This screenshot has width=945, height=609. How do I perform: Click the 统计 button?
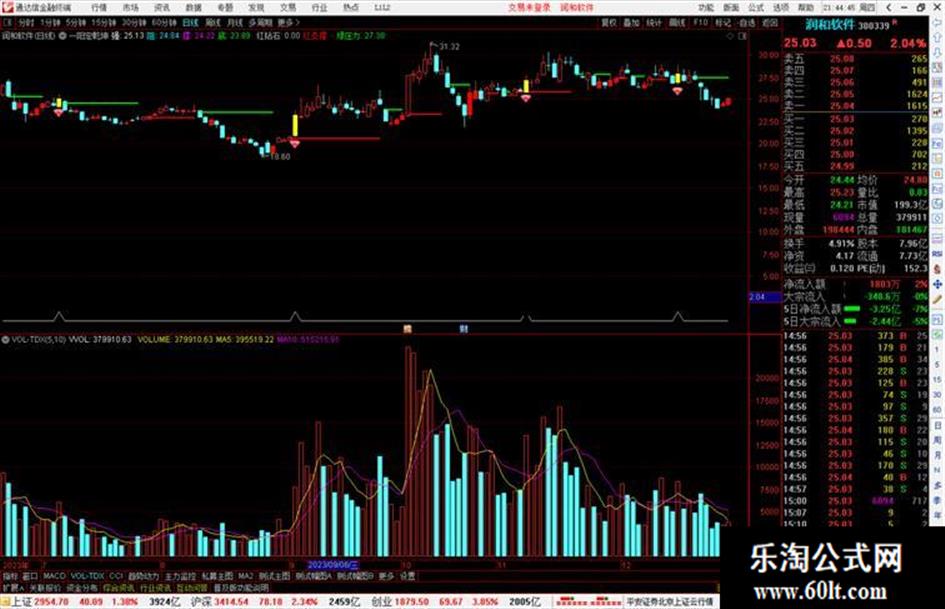[654, 22]
